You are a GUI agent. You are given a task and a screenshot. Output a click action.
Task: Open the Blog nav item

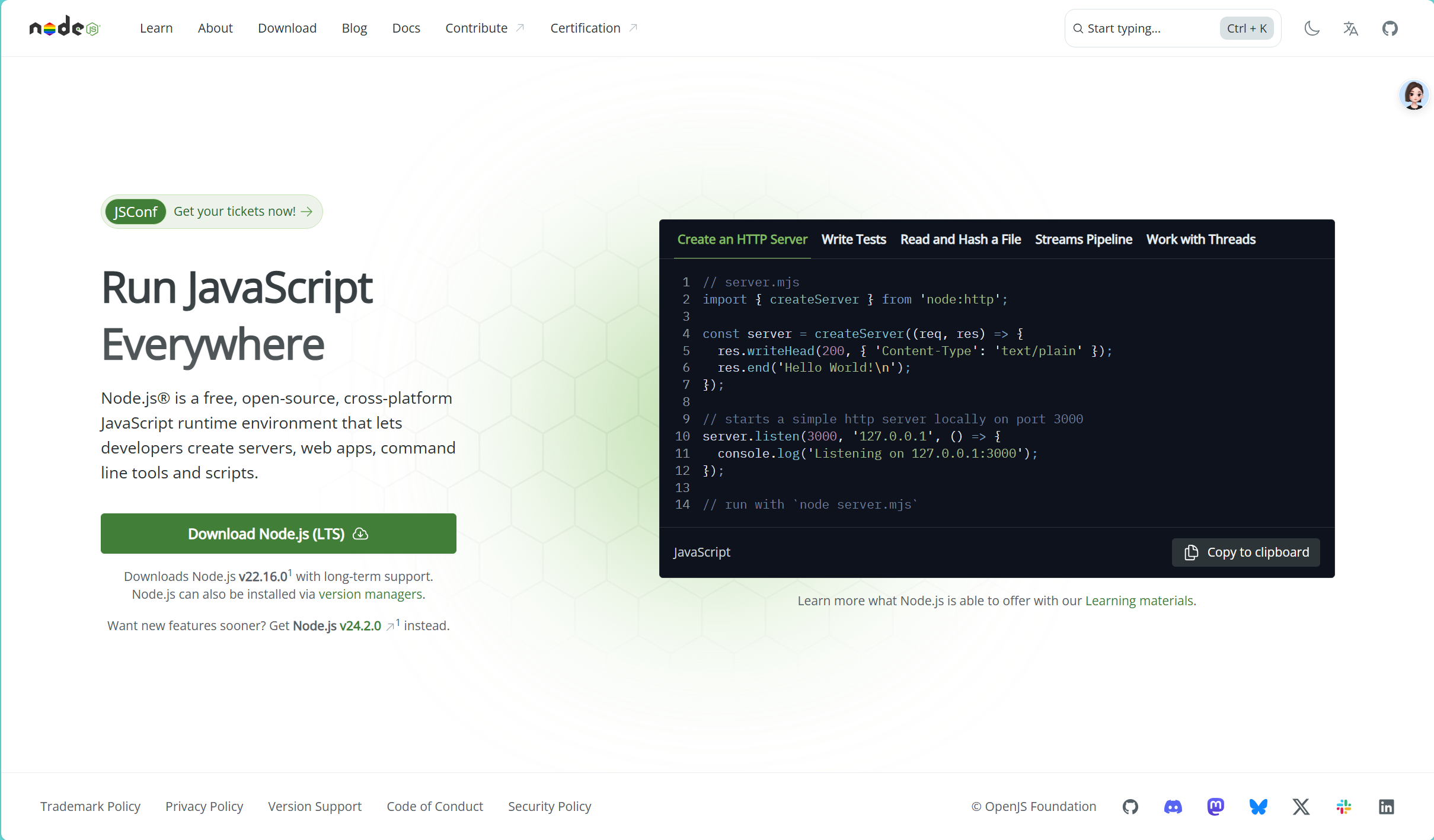[x=354, y=28]
